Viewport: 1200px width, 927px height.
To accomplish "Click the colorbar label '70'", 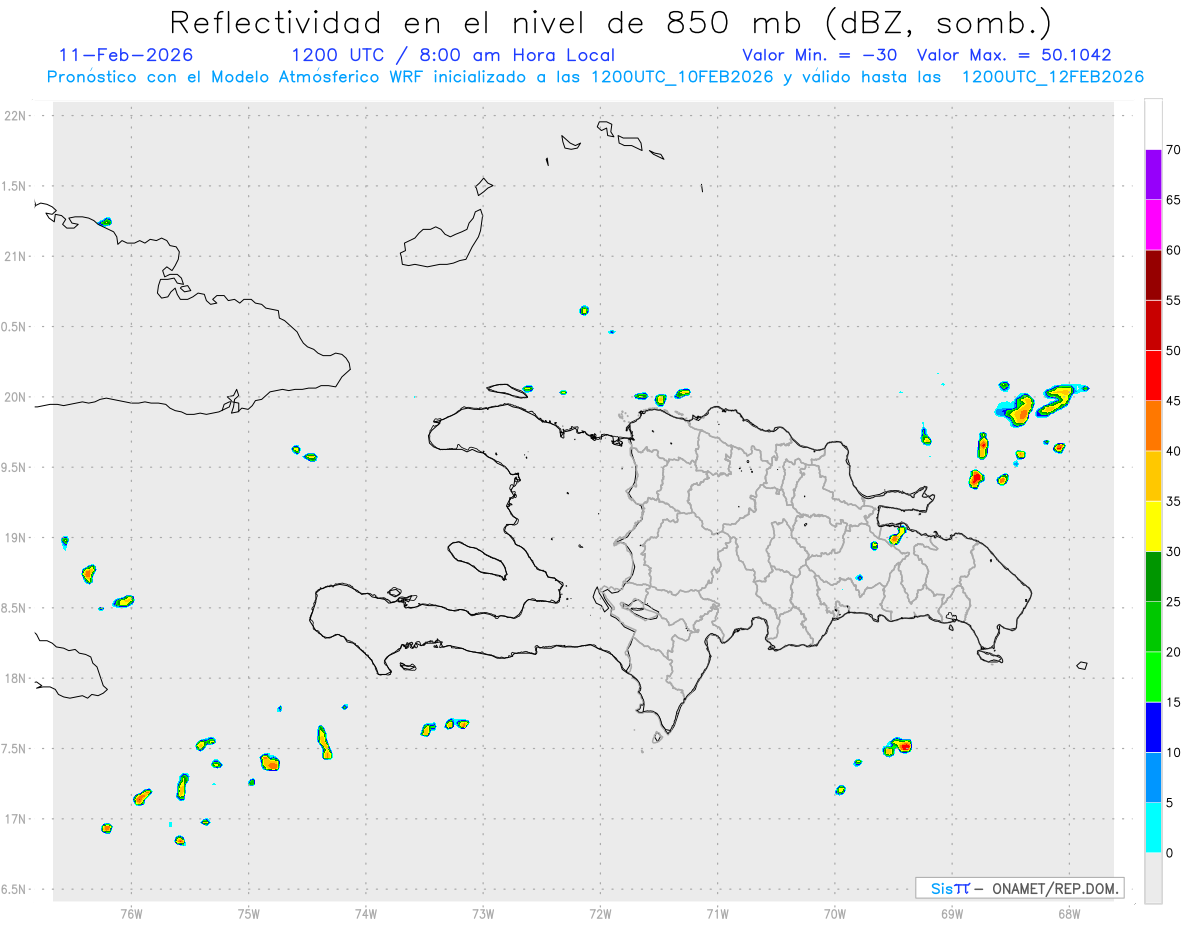I will 1173,149.
